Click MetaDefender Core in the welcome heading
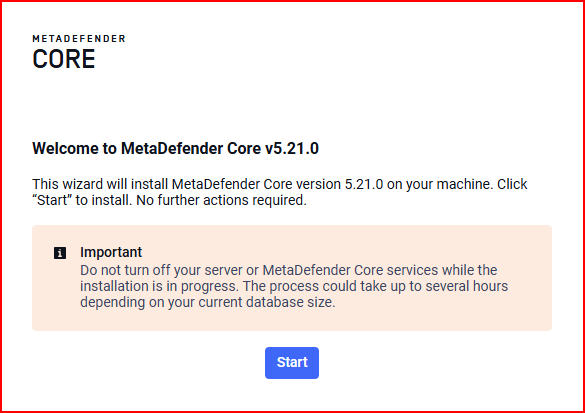Image resolution: width=585 pixels, height=413 pixels. point(191,148)
